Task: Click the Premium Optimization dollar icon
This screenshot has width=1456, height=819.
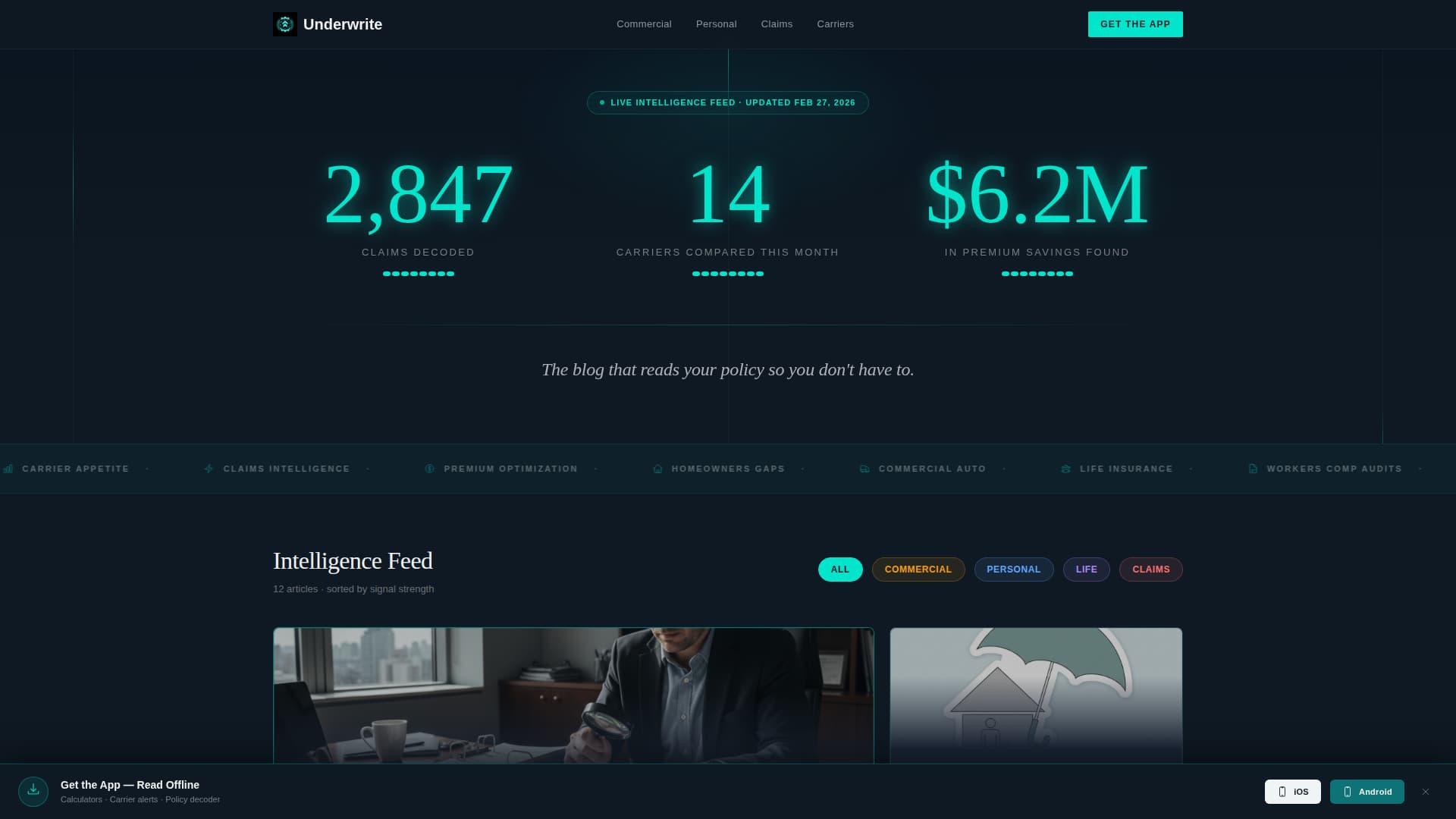Action: pyautogui.click(x=430, y=469)
